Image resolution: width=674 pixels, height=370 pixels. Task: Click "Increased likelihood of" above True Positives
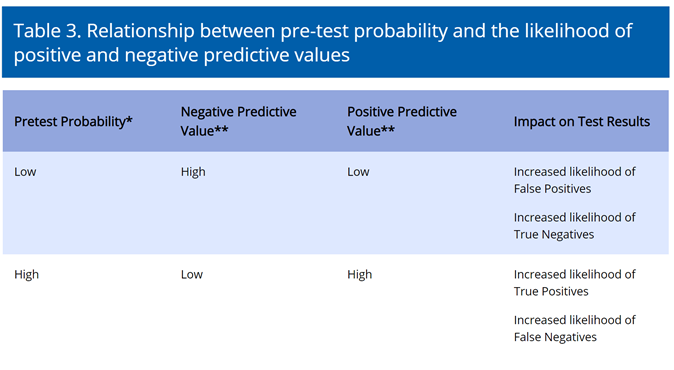[574, 274]
